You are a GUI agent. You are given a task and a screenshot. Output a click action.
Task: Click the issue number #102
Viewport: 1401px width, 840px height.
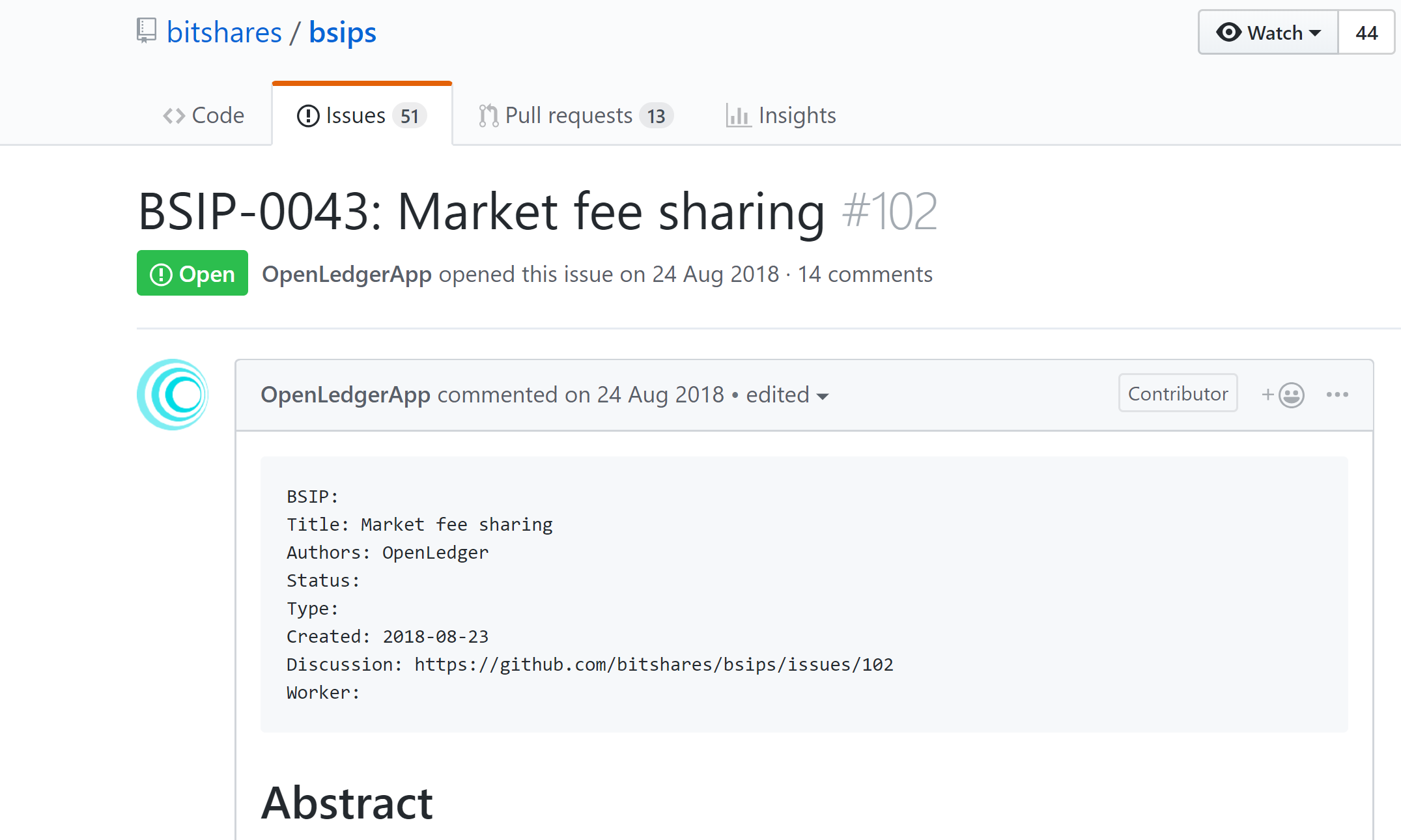click(890, 212)
